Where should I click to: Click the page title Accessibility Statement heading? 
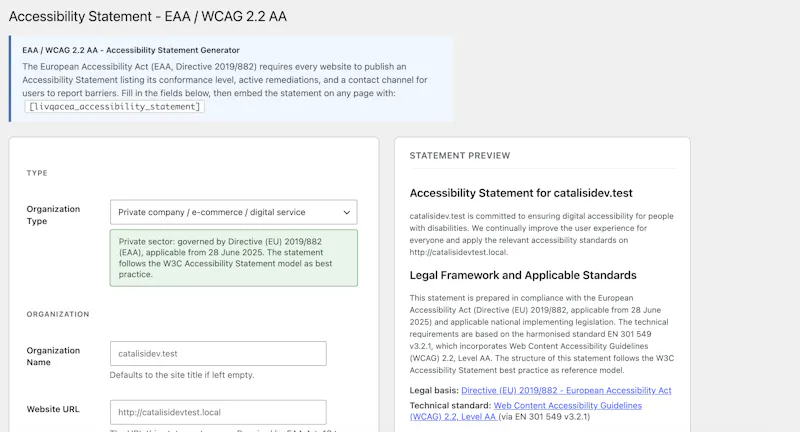(x=147, y=16)
